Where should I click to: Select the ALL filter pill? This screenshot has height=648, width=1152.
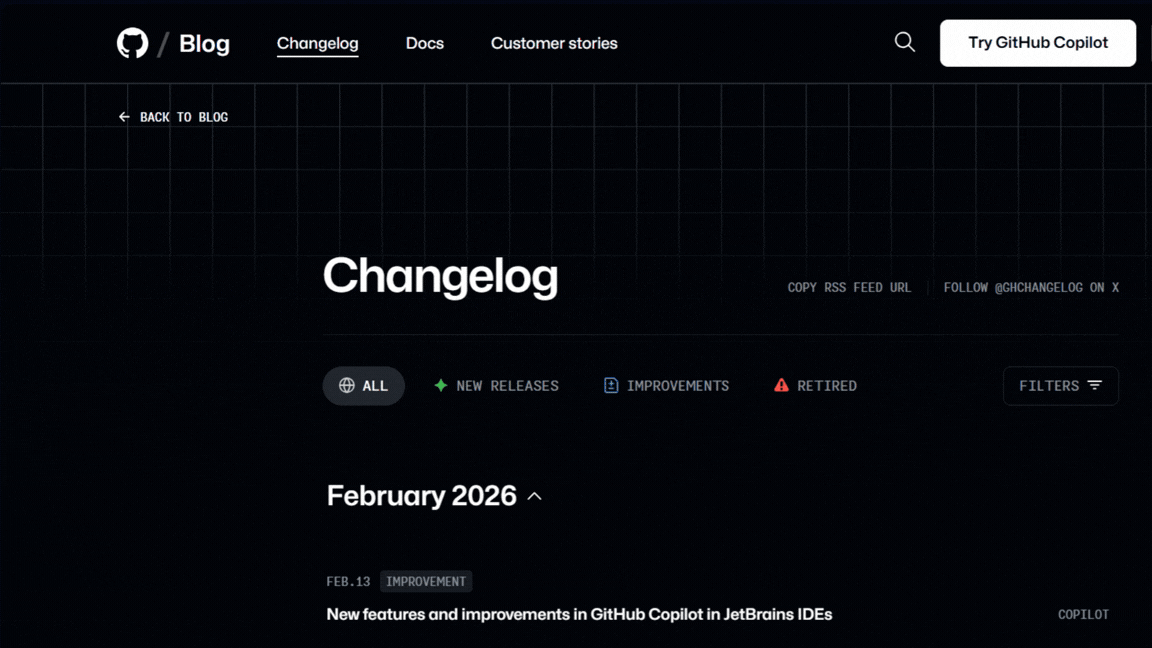pos(363,385)
